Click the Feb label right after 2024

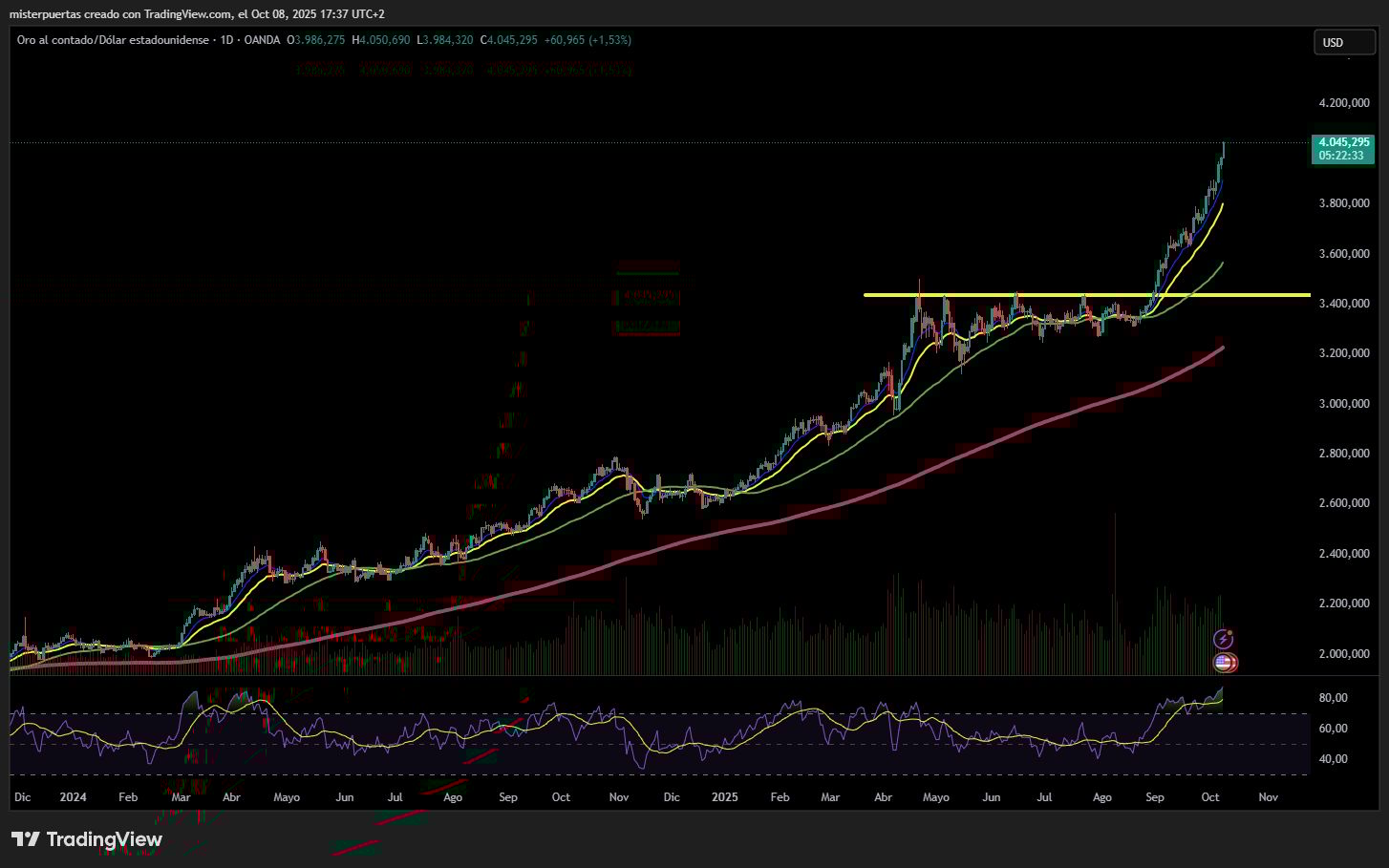(x=128, y=797)
